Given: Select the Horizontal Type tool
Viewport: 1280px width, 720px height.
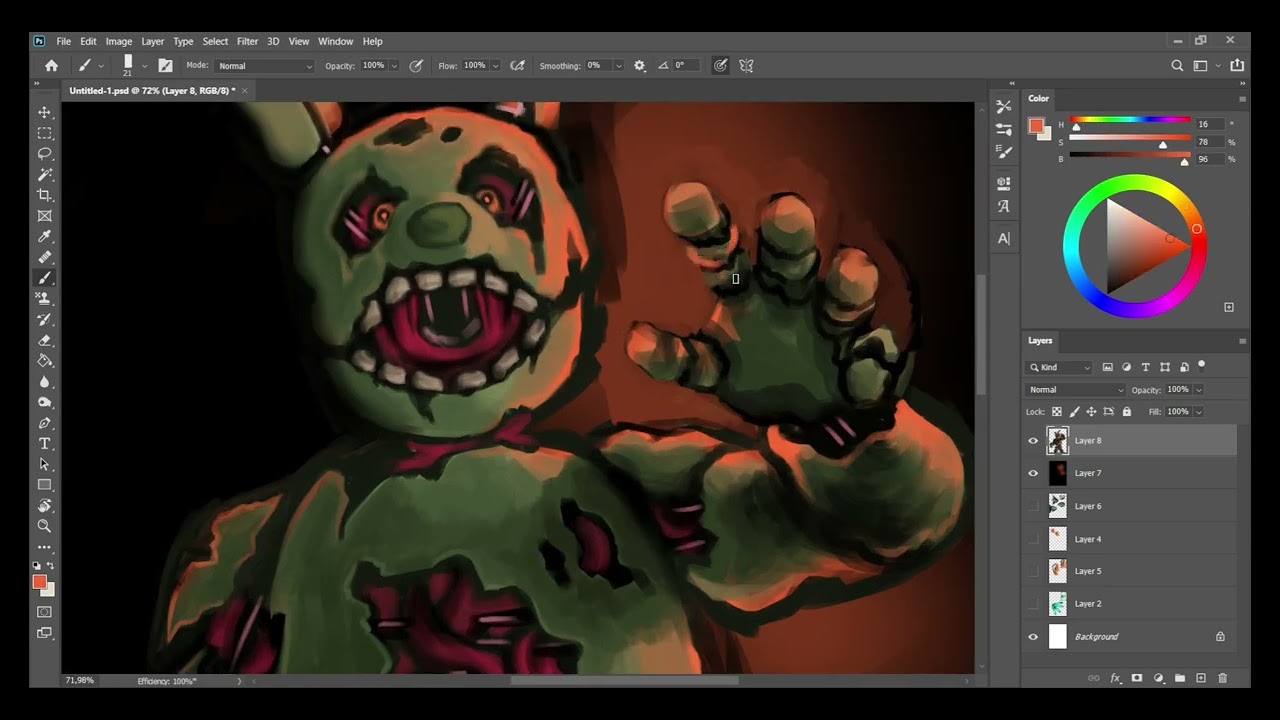Looking at the screenshot, I should coord(45,444).
